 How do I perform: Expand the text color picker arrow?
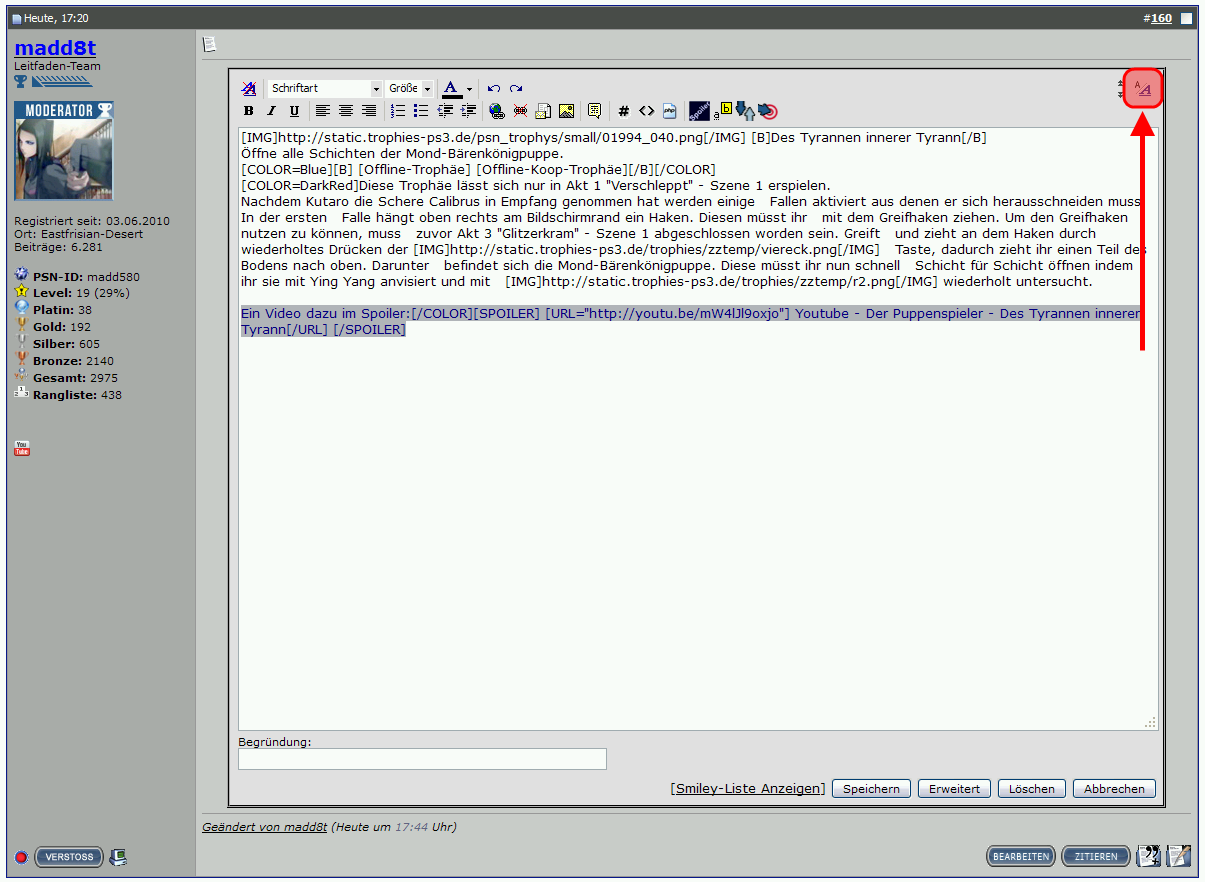(469, 89)
